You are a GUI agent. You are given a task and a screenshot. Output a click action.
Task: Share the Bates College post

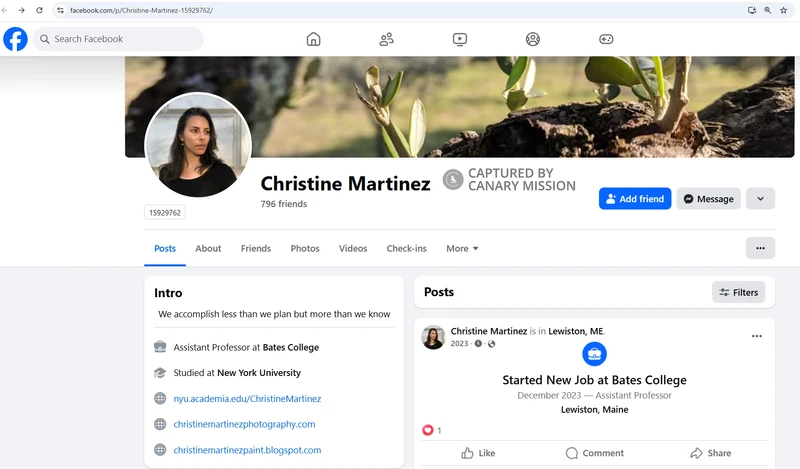click(x=710, y=453)
